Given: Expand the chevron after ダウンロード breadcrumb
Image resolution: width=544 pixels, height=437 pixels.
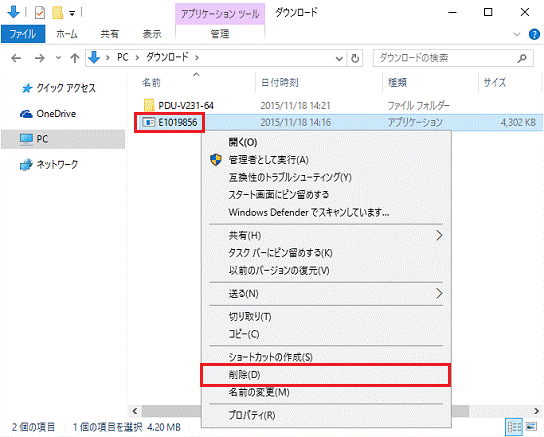Looking at the screenshot, I should (x=197, y=58).
